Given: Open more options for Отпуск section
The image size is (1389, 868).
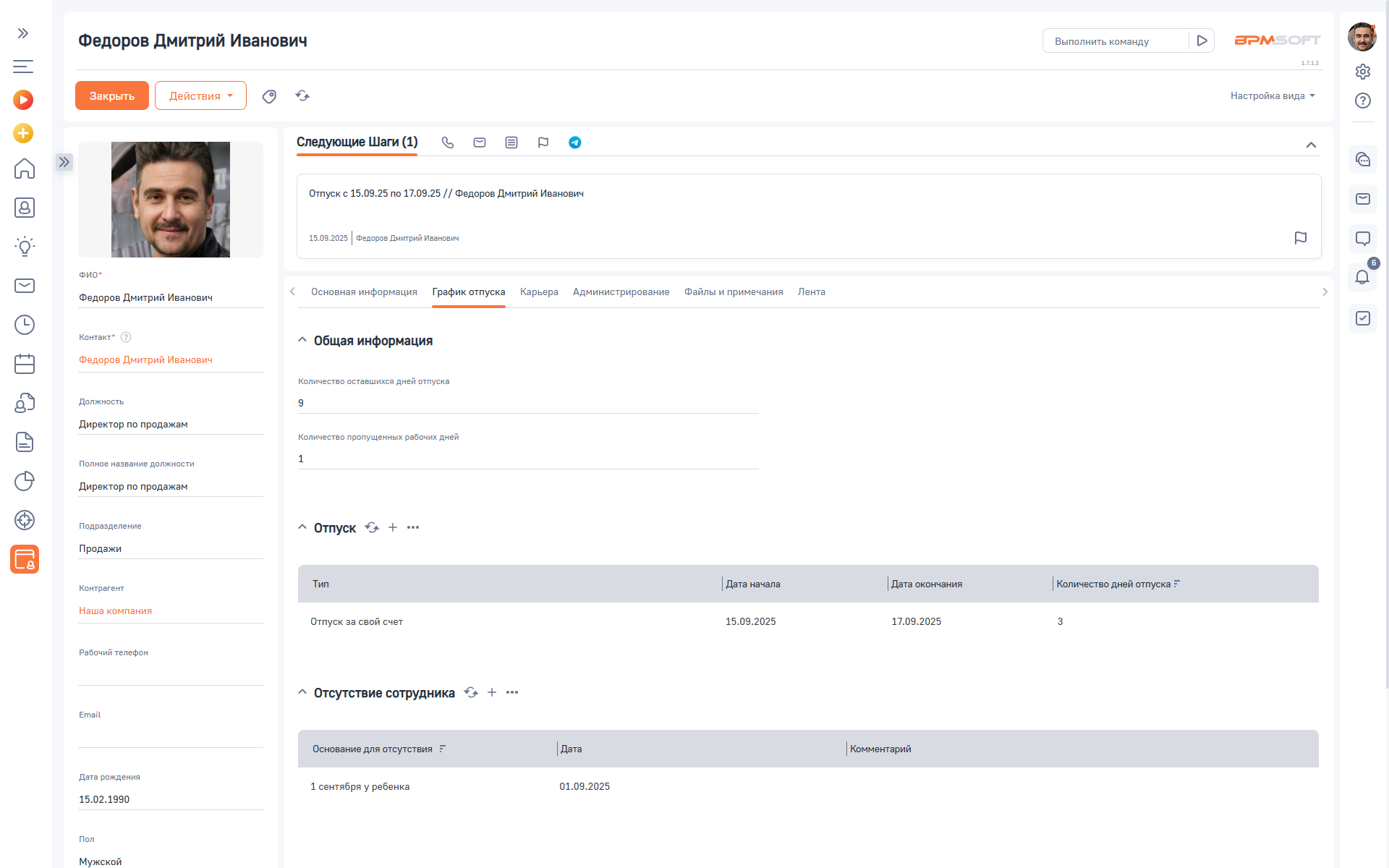Looking at the screenshot, I should coord(413,527).
